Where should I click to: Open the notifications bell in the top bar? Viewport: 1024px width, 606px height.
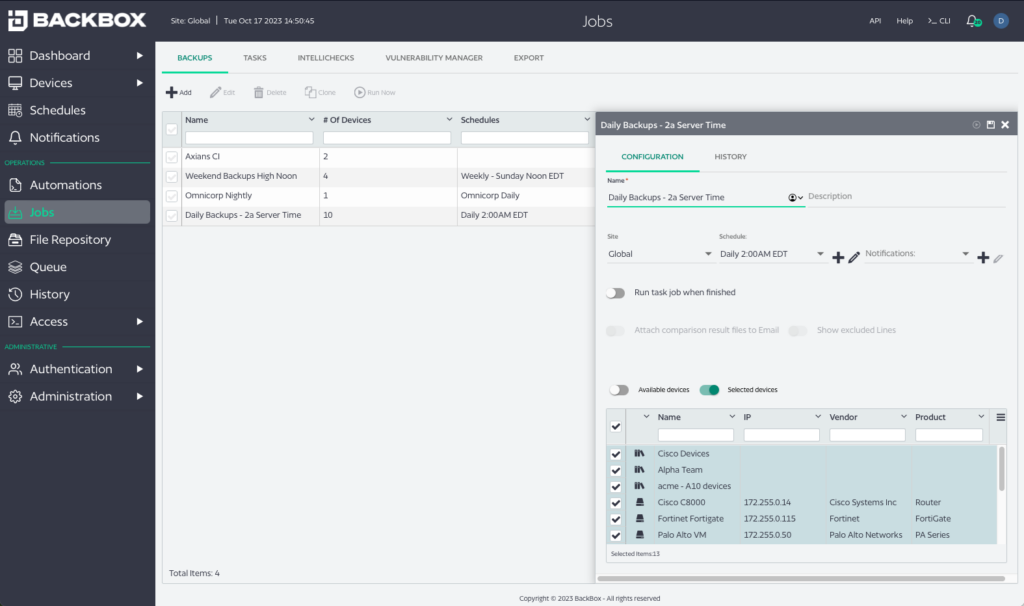click(x=969, y=20)
